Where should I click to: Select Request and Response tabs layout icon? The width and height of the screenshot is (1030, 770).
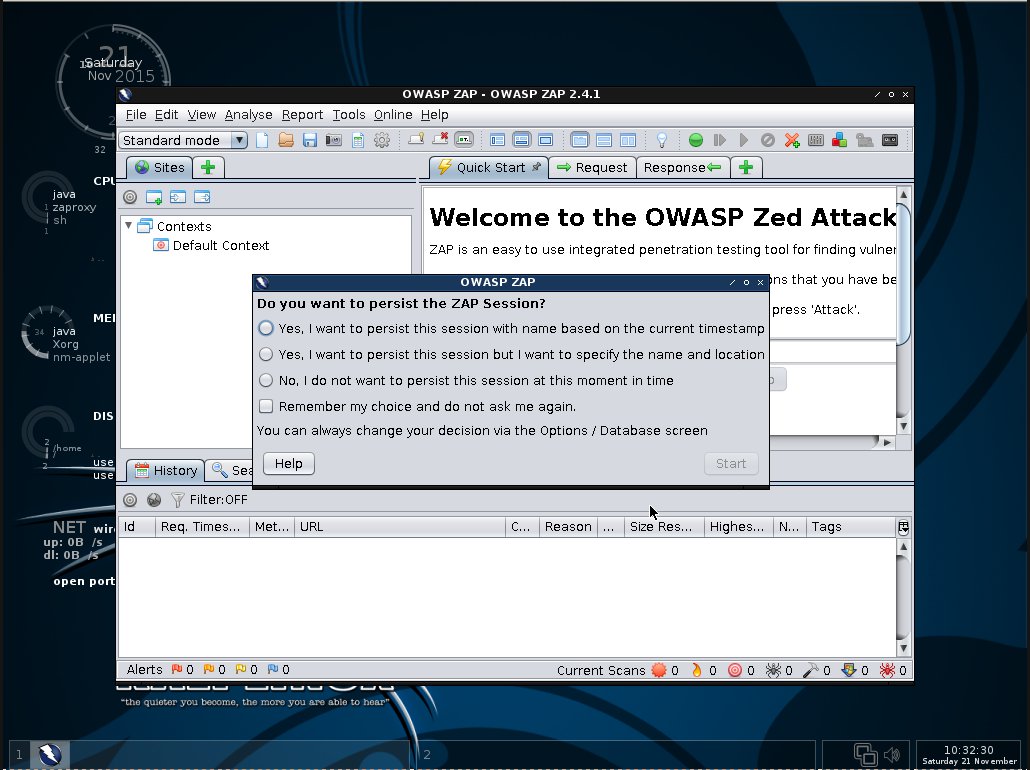click(579, 140)
